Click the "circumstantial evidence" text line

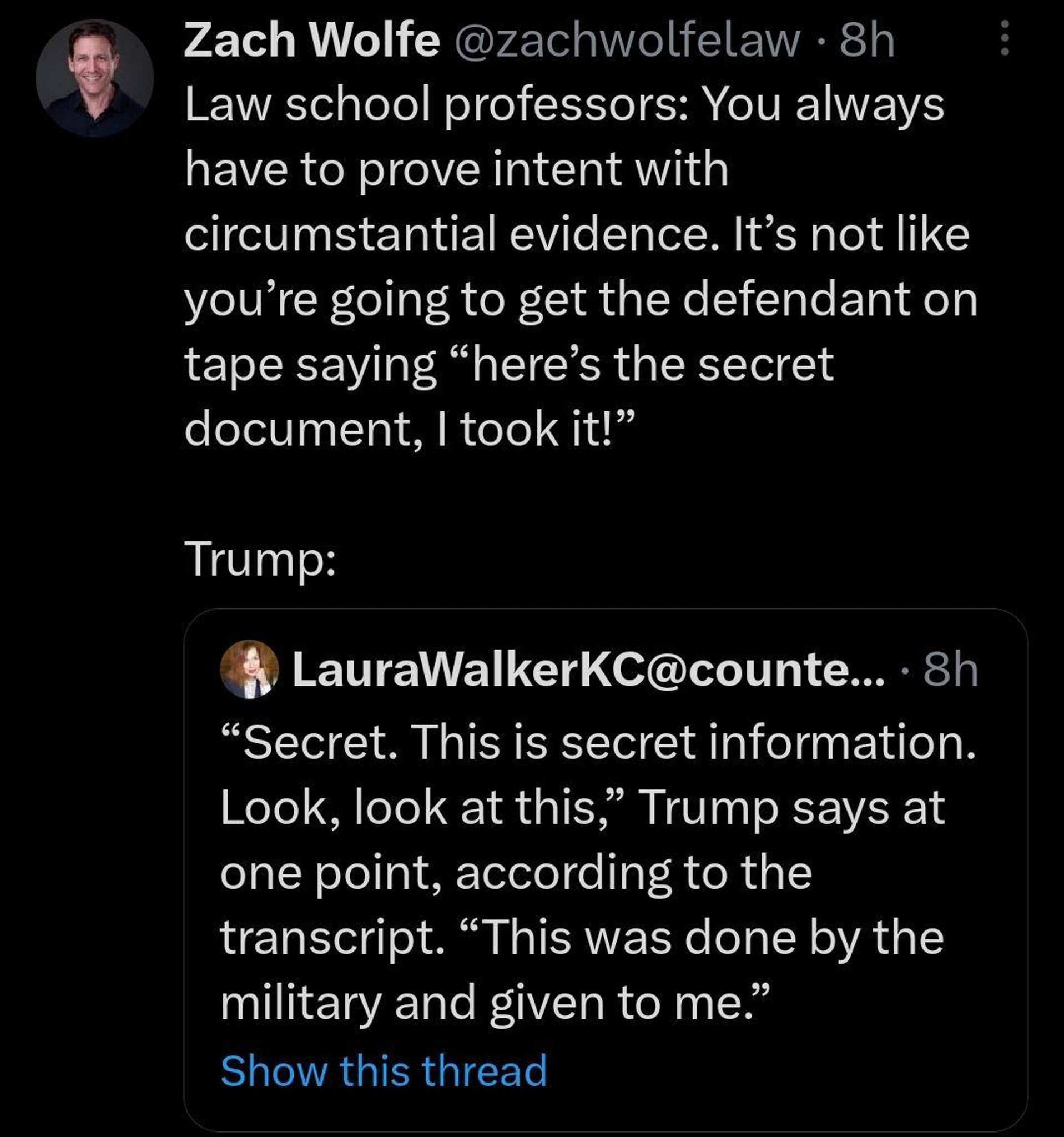tap(577, 235)
